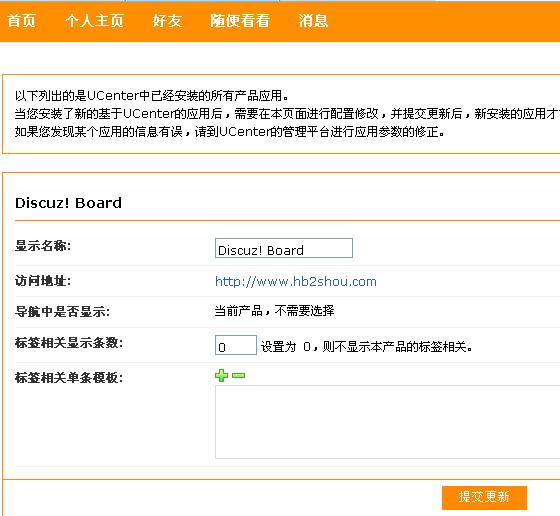This screenshot has height=516, width=560.
Task: Open the 消息 navigation item
Action: [313, 21]
